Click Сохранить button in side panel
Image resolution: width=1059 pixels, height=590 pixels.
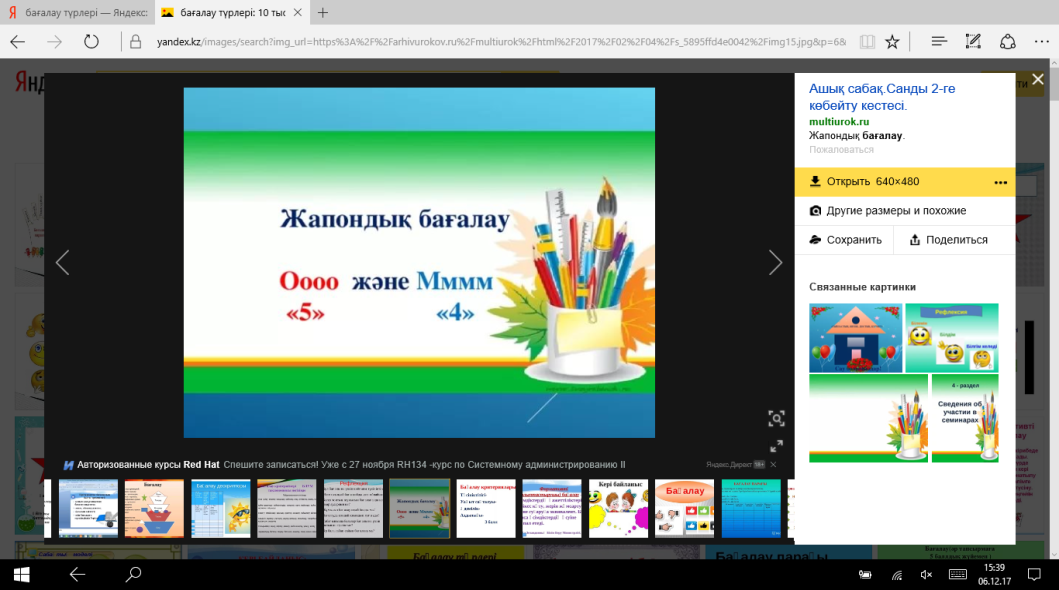click(x=846, y=240)
